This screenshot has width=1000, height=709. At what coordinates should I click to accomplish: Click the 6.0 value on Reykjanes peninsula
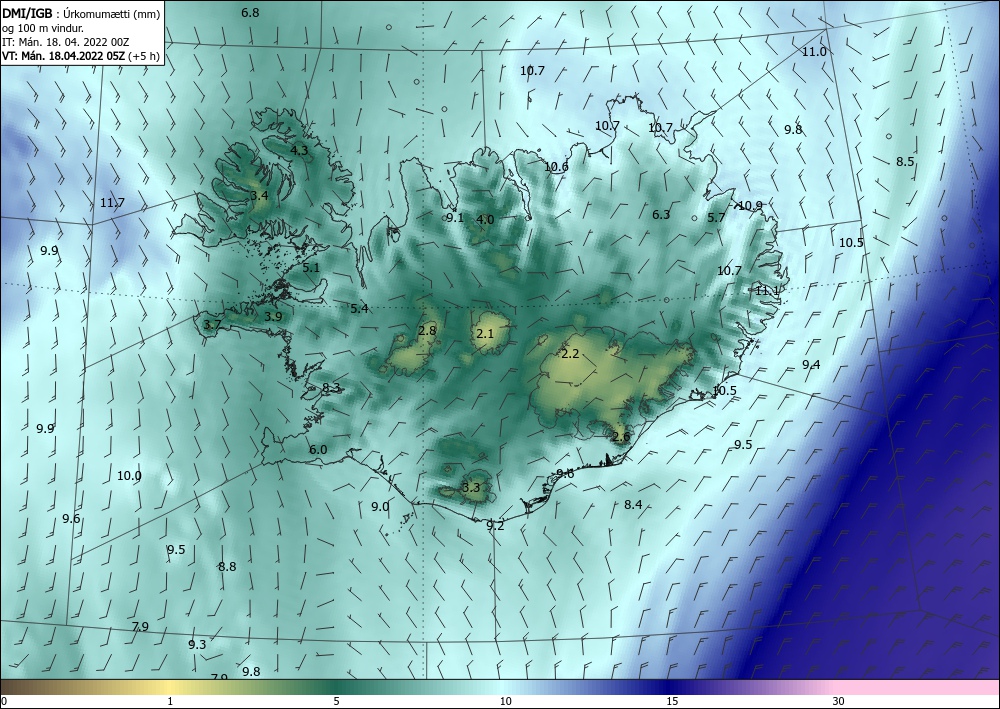pos(318,450)
